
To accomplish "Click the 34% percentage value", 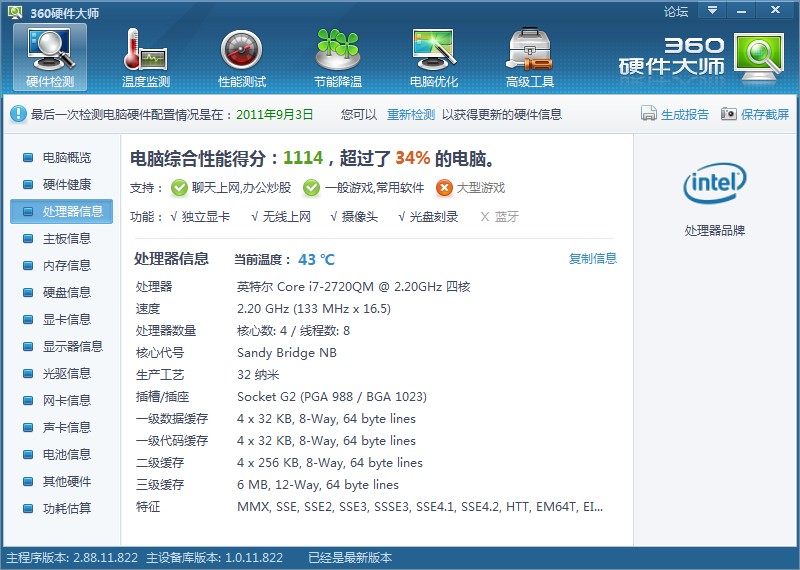I will click(413, 158).
